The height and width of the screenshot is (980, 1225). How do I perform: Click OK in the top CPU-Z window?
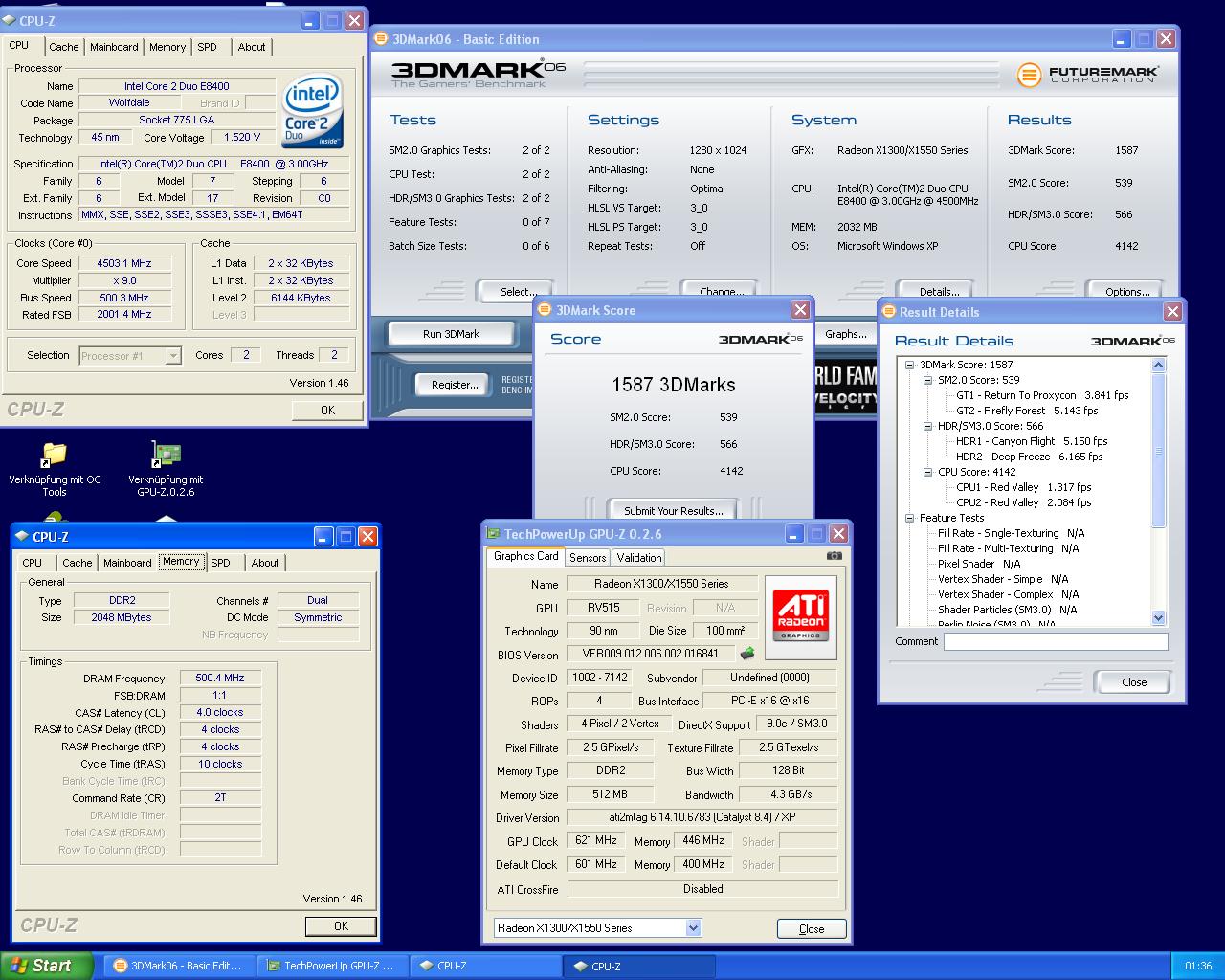(327, 410)
